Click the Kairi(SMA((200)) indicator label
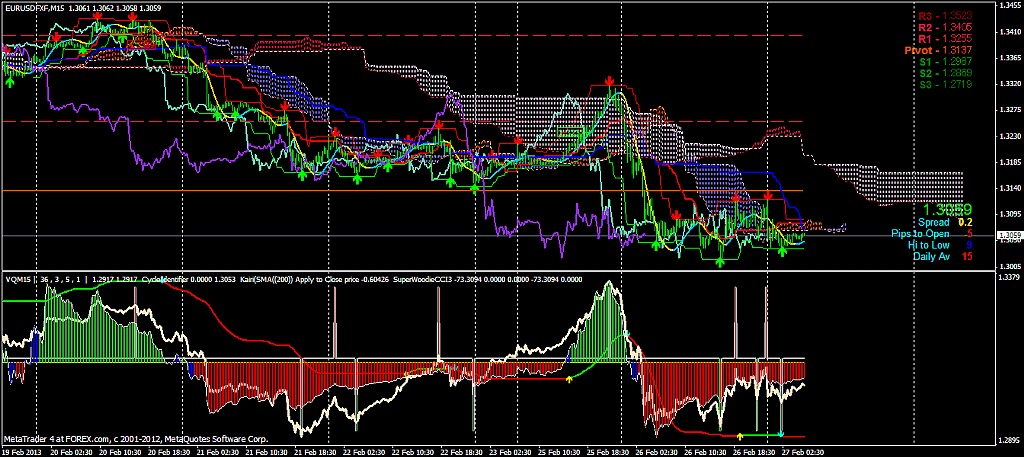 click(268, 279)
